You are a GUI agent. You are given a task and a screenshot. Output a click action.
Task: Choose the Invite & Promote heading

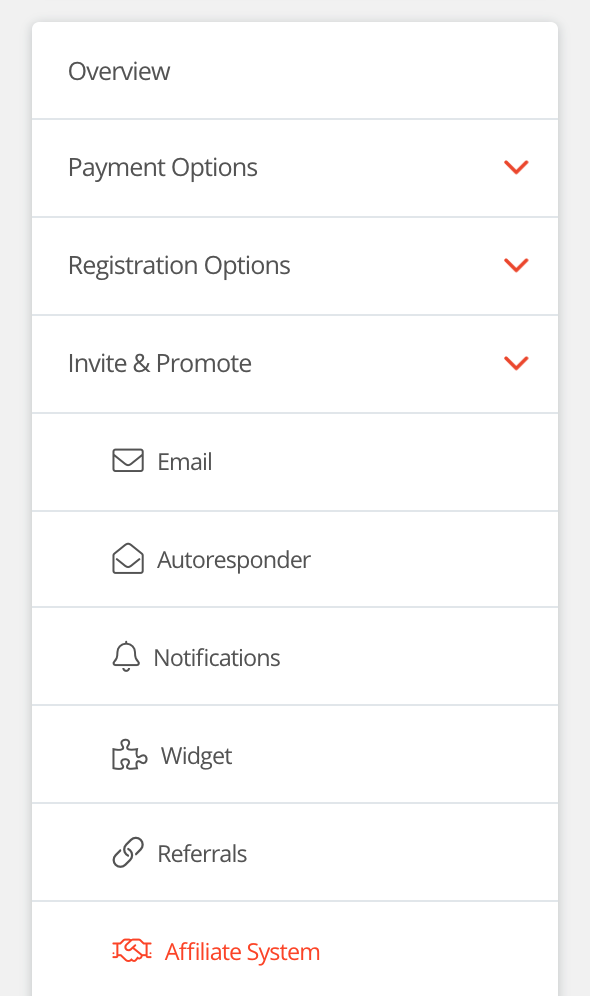[159, 363]
